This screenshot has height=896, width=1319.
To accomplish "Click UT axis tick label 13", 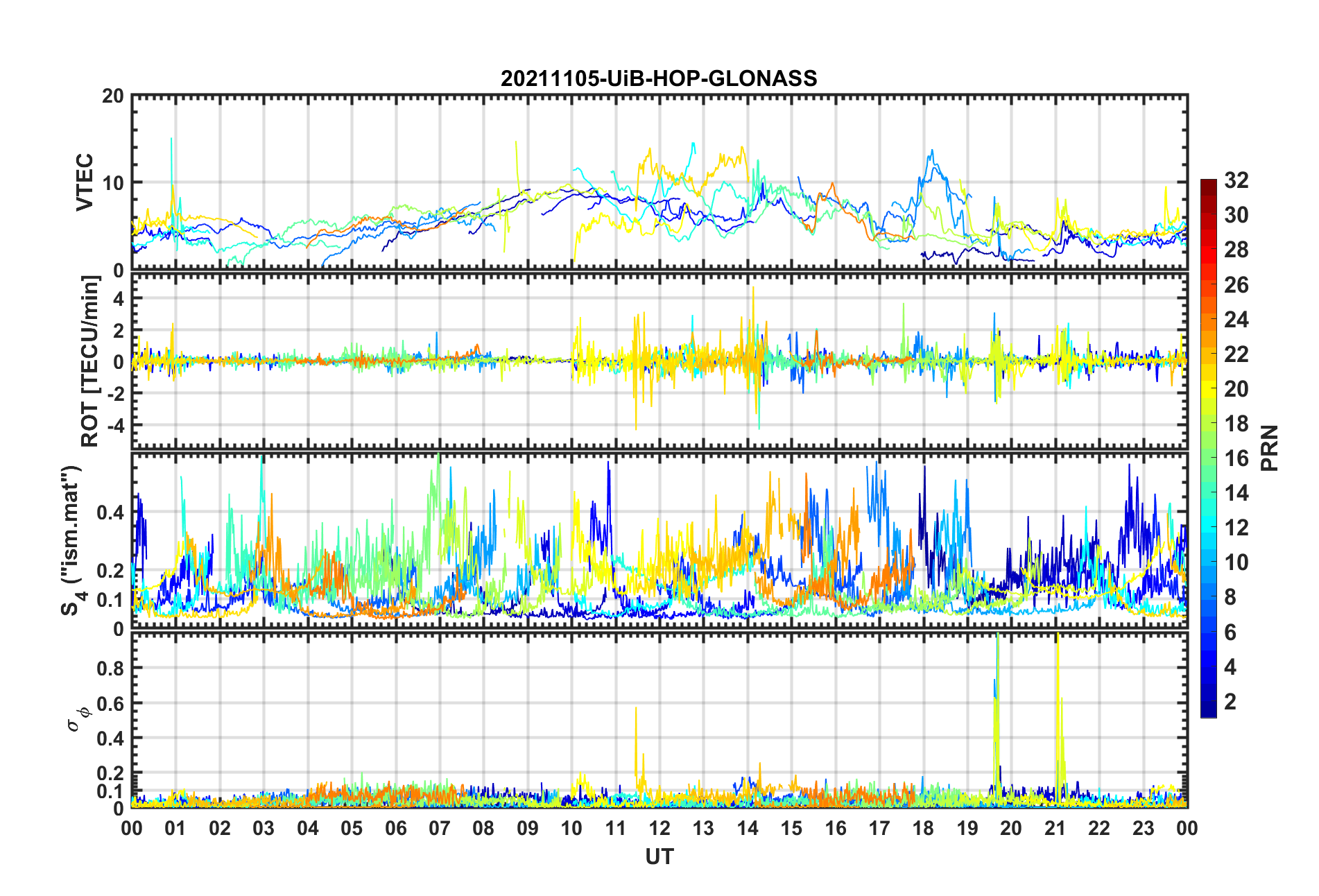I will coord(703,828).
